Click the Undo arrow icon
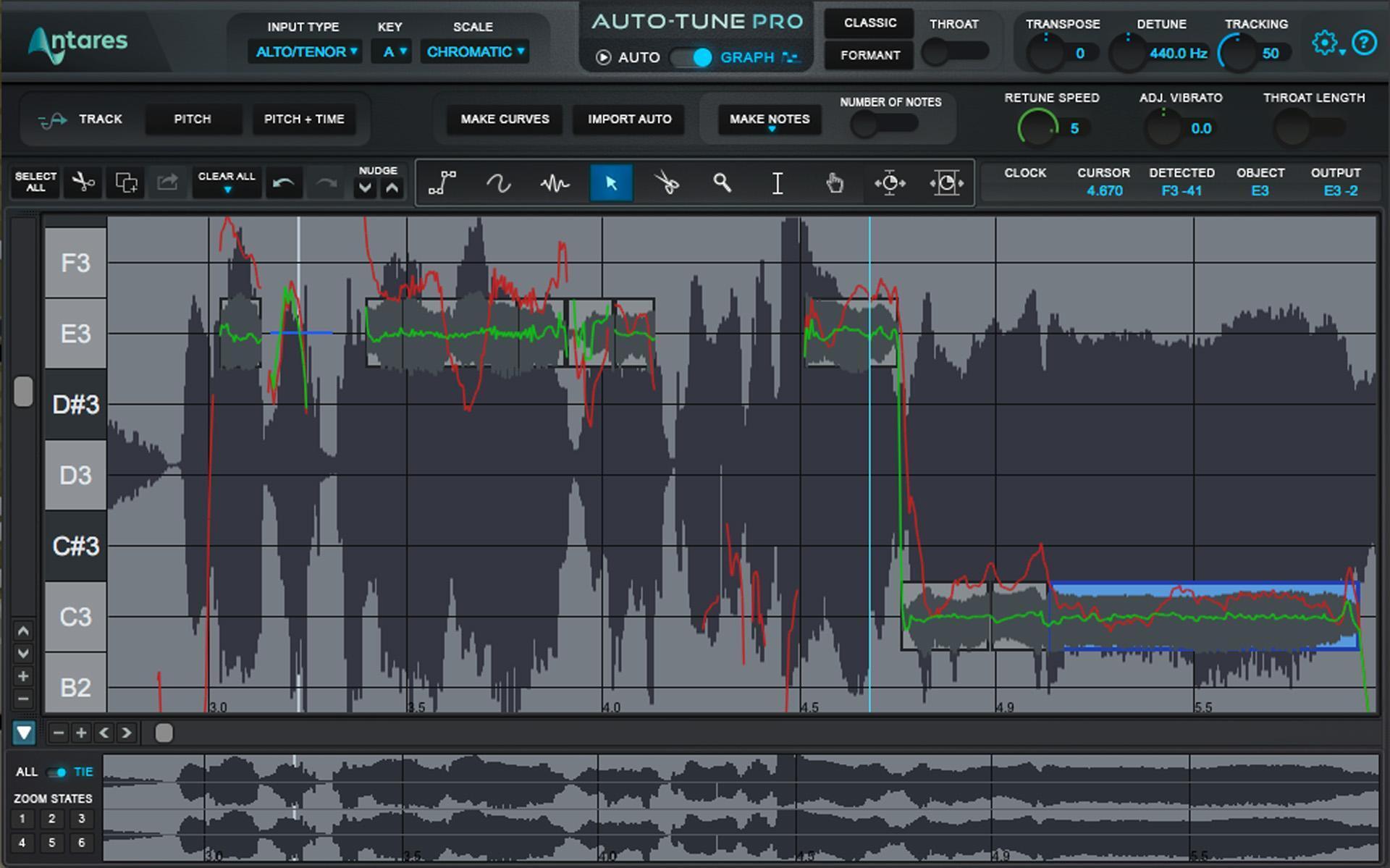The height and width of the screenshot is (868, 1390). coord(284,182)
